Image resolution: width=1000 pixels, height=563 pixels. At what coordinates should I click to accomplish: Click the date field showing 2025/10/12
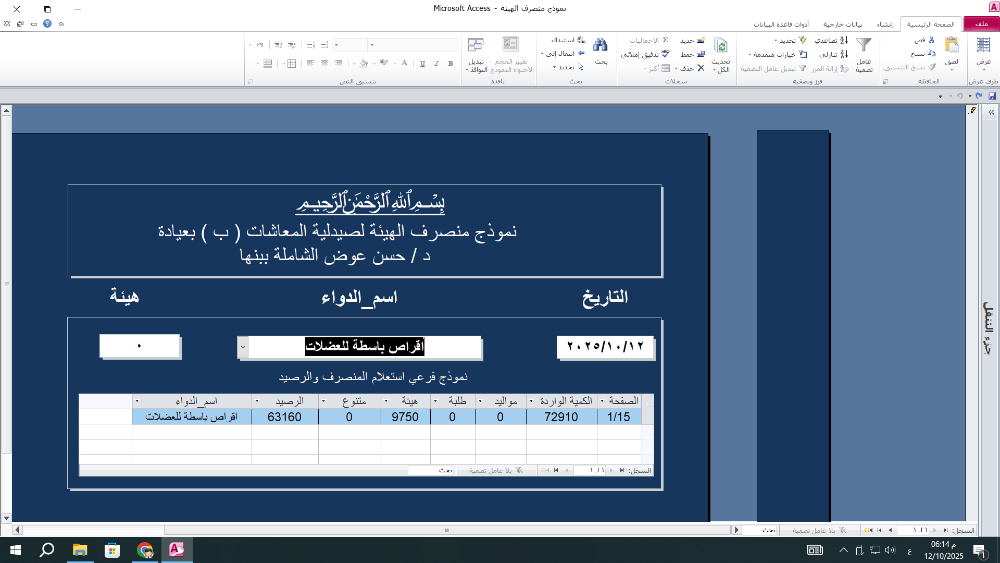click(x=620, y=347)
